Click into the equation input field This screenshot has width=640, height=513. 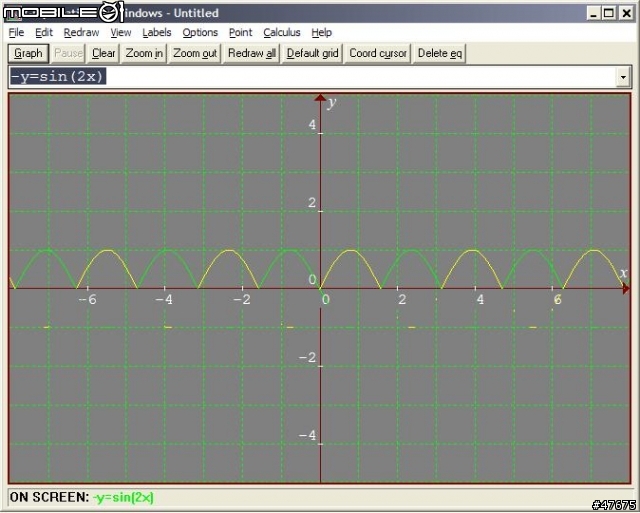(312, 77)
